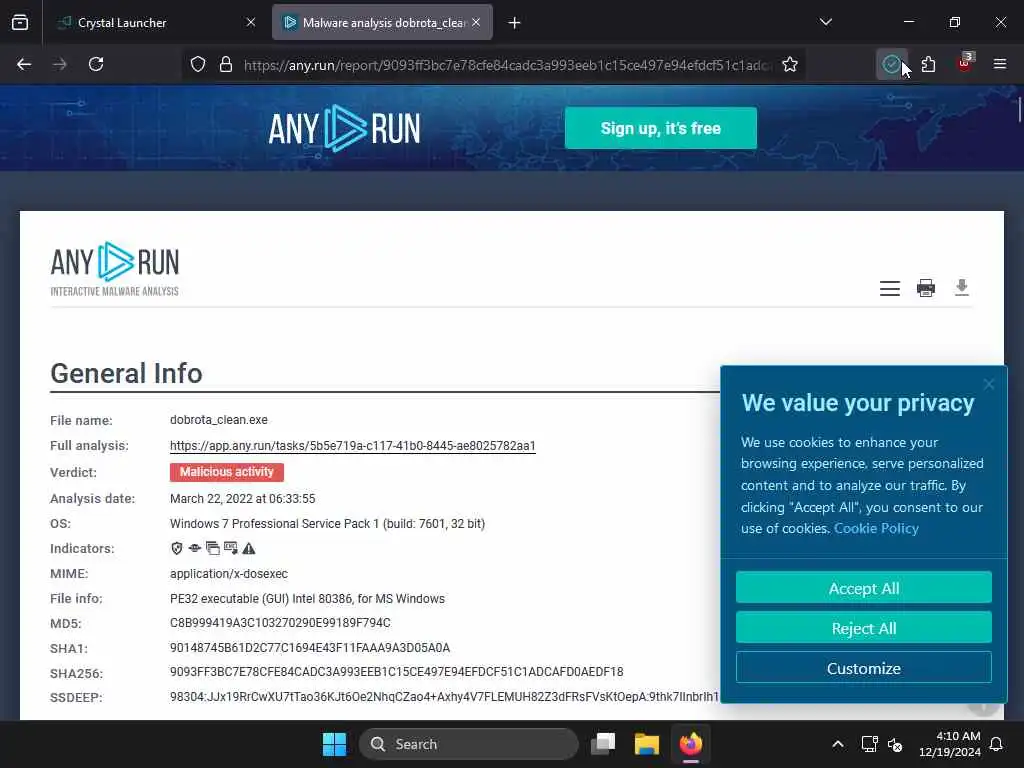Click the Sign up, it's free button
This screenshot has width=1024, height=768.
tap(660, 128)
